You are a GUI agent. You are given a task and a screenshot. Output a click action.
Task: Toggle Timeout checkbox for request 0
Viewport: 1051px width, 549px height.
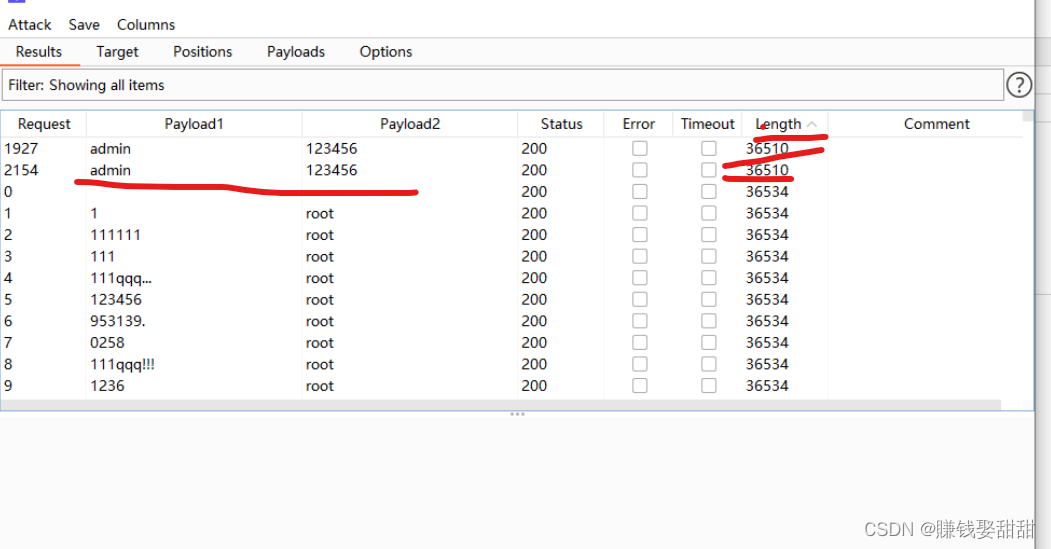[708, 192]
